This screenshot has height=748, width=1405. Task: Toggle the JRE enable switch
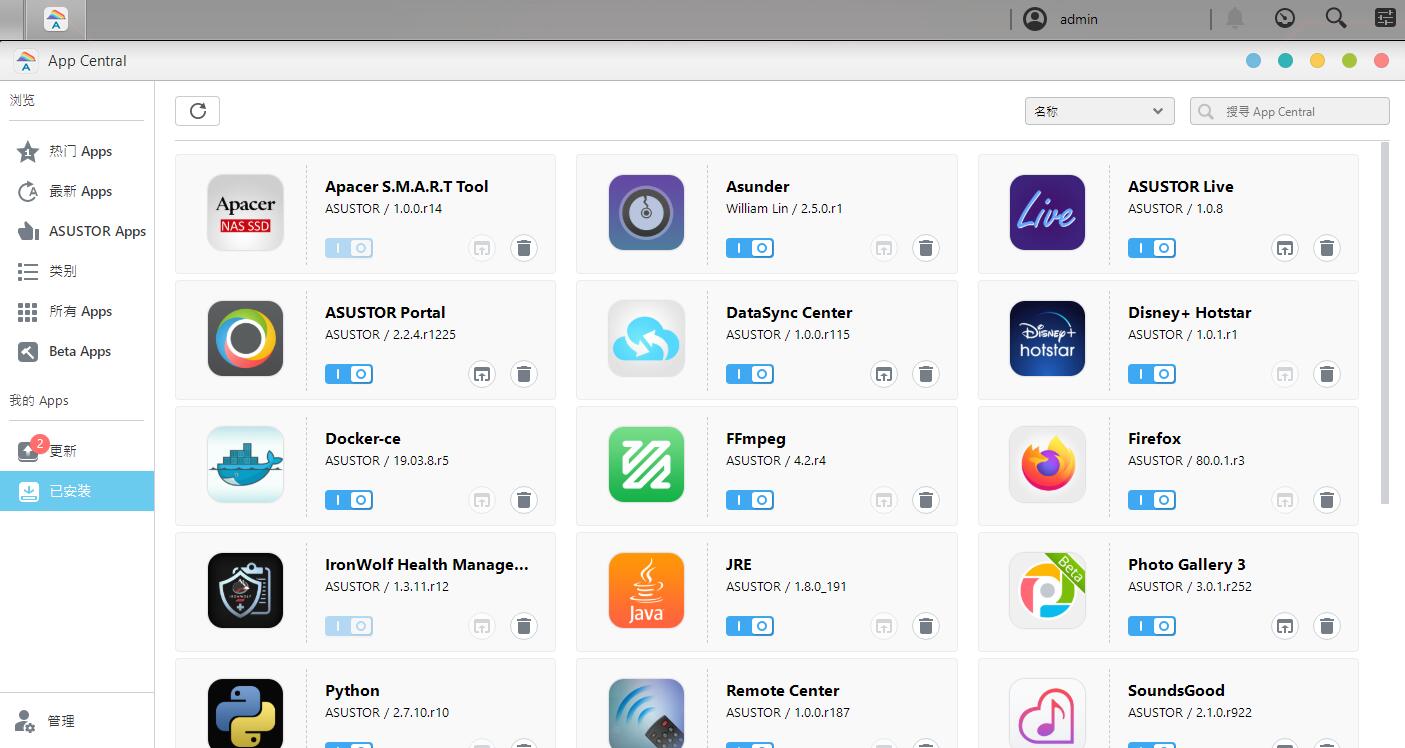tap(750, 626)
